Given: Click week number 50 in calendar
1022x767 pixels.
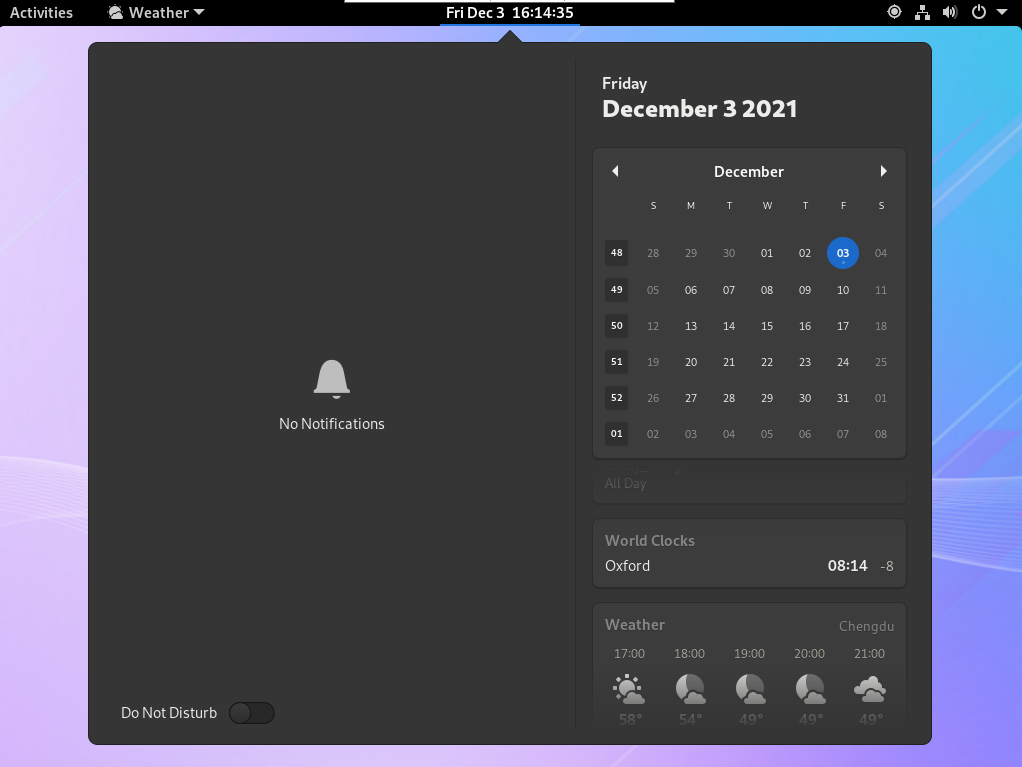Looking at the screenshot, I should click(616, 326).
